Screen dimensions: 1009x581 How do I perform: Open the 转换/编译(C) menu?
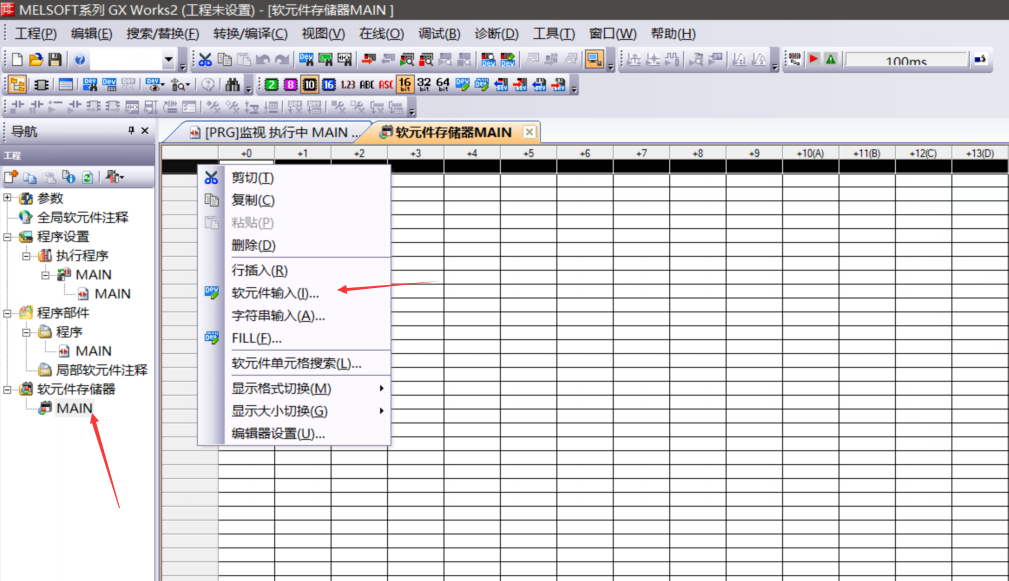[x=250, y=33]
